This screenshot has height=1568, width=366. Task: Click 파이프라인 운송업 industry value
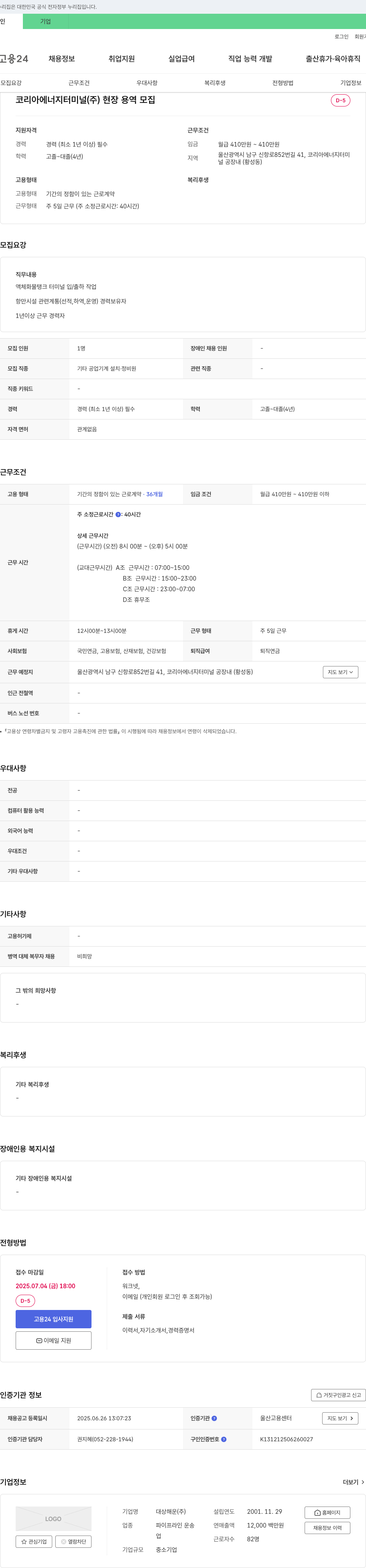(x=175, y=1531)
